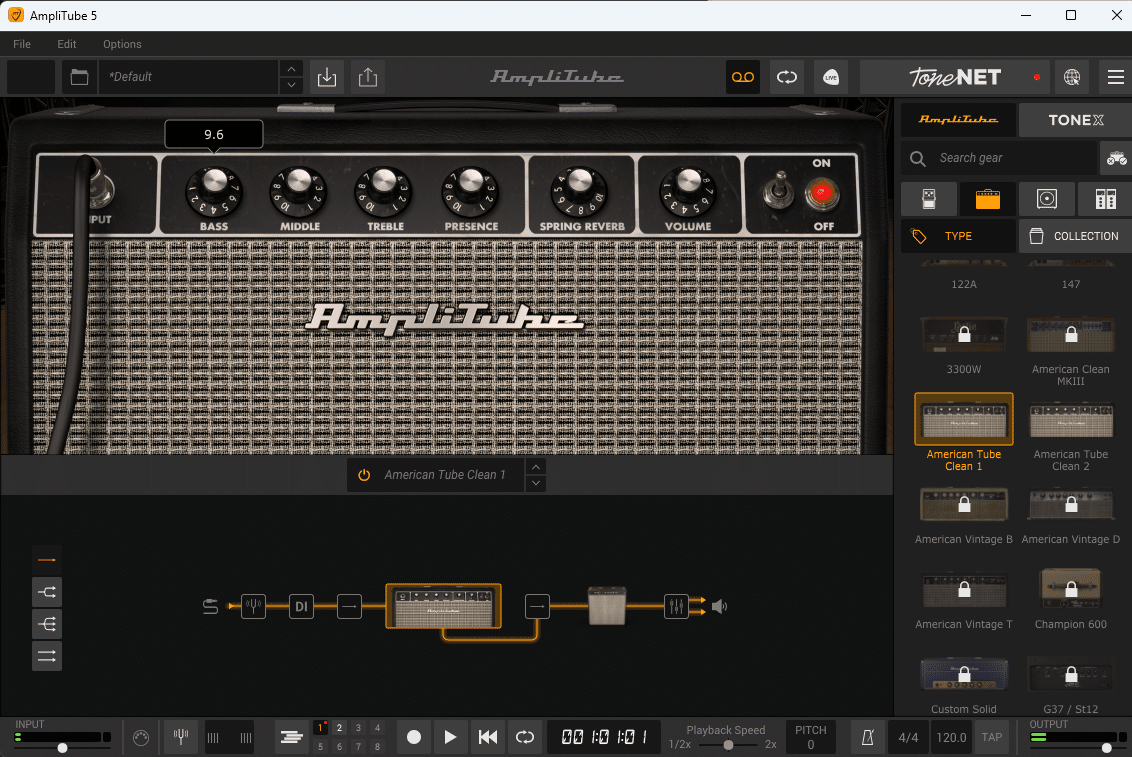
Task: Click the rewind to start button
Action: tap(488, 738)
